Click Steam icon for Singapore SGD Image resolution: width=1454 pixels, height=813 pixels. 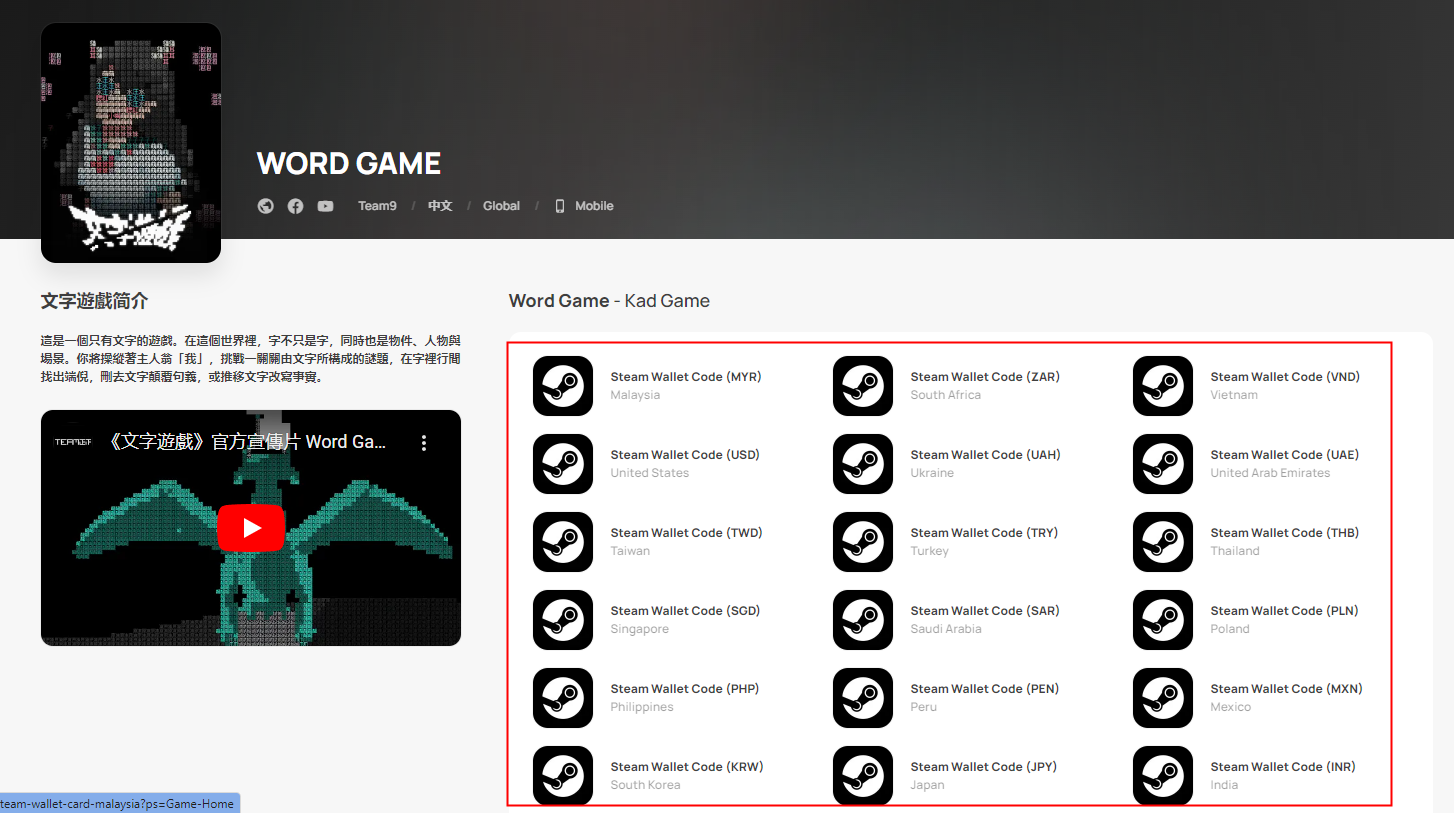tap(563, 620)
